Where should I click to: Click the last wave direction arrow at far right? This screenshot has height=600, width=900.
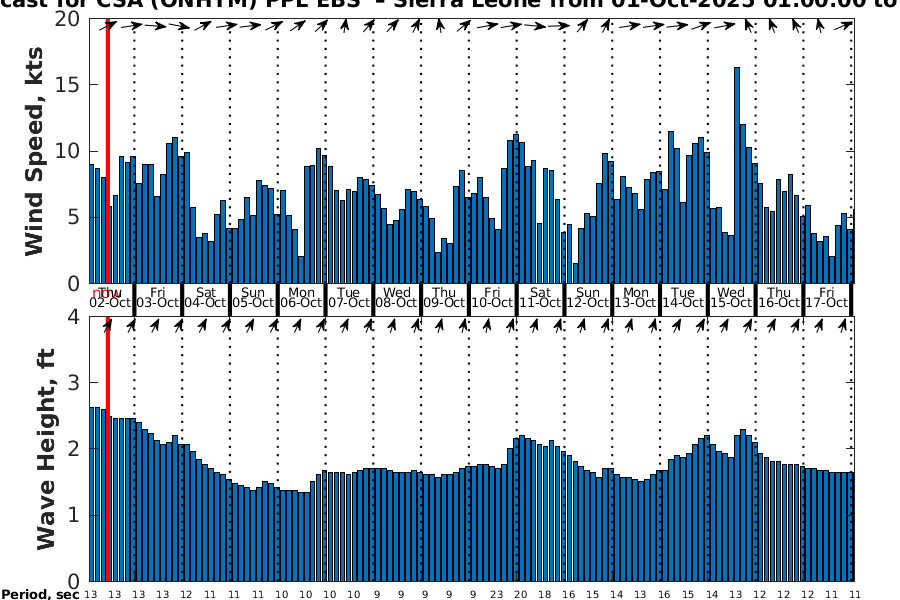point(848,324)
